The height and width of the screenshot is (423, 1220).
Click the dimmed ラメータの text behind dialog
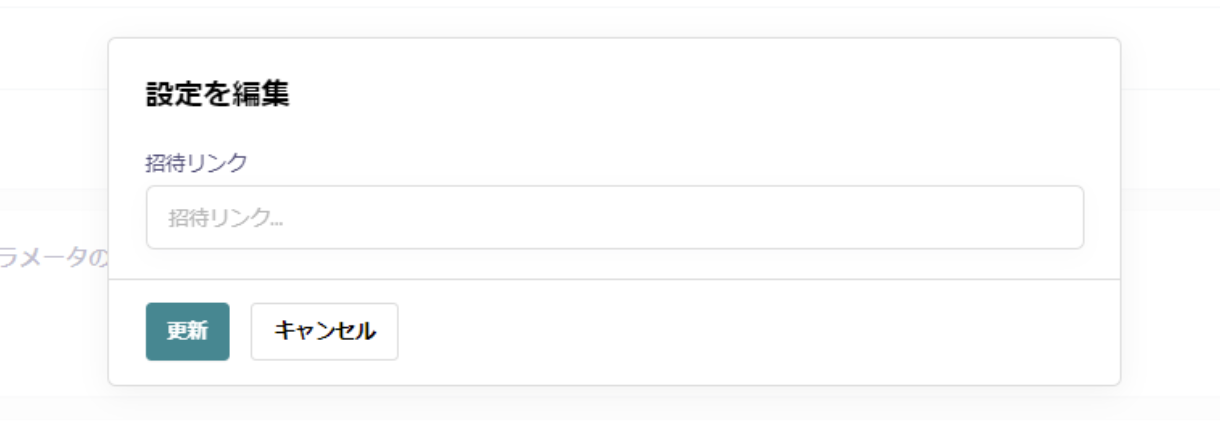(x=53, y=258)
